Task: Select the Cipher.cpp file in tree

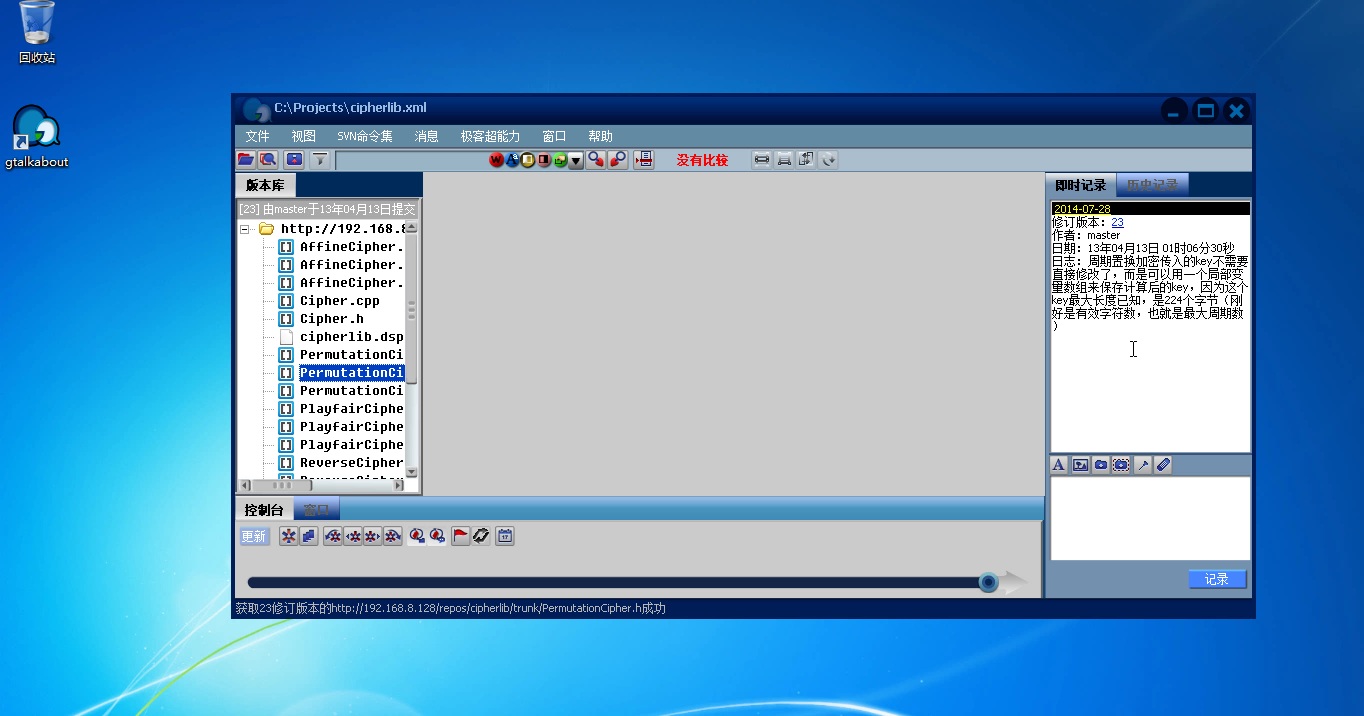Action: pos(340,301)
